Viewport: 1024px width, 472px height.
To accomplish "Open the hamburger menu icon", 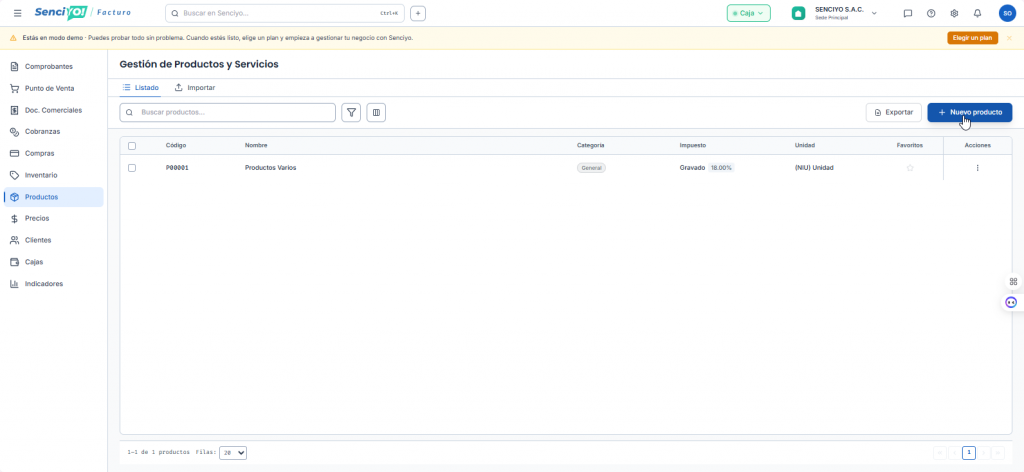I will click(x=18, y=13).
